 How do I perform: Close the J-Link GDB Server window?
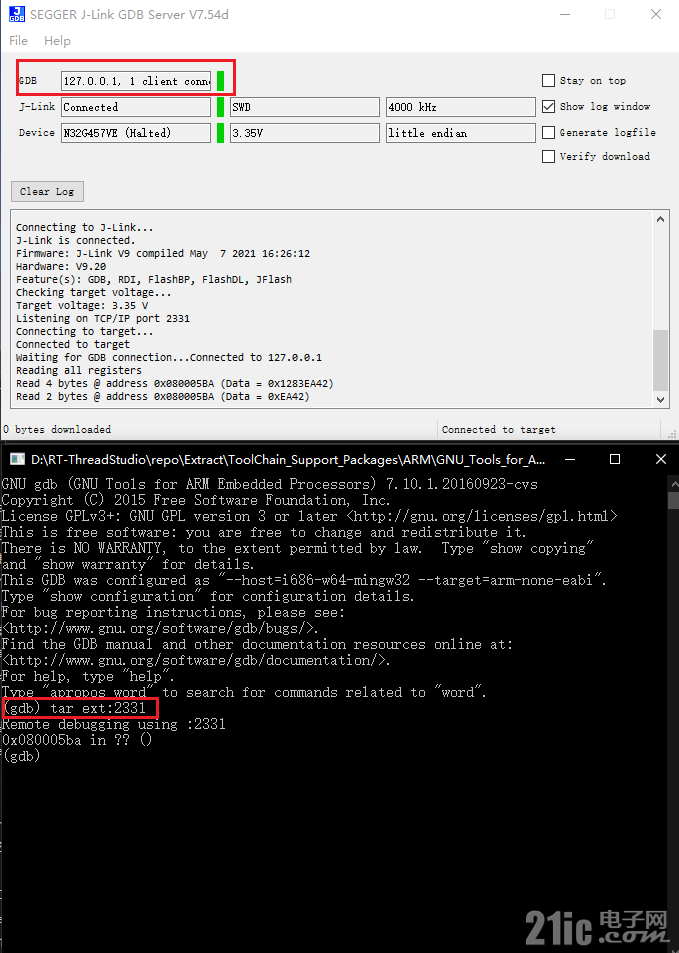[656, 14]
